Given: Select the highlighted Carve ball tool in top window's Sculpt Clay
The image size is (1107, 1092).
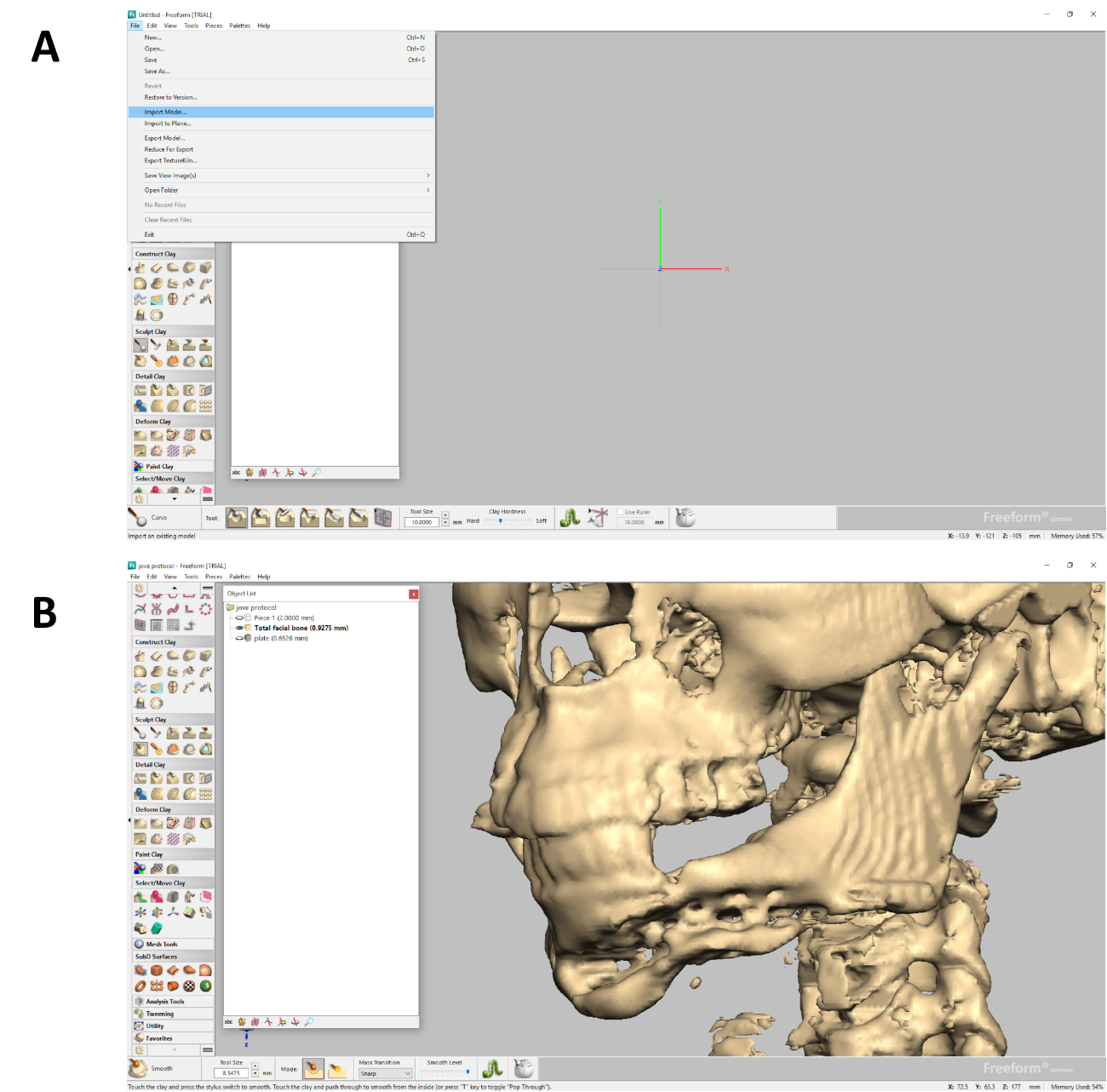Looking at the screenshot, I should [x=141, y=345].
